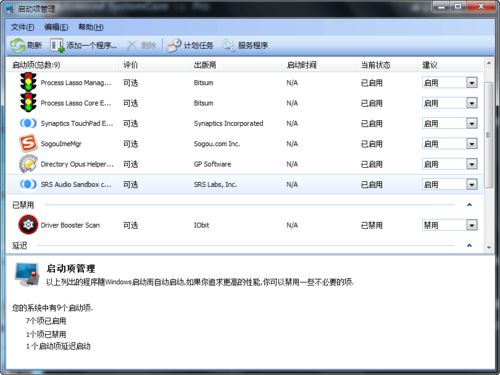Click the green Refresh toolbar icon

pos(17,45)
